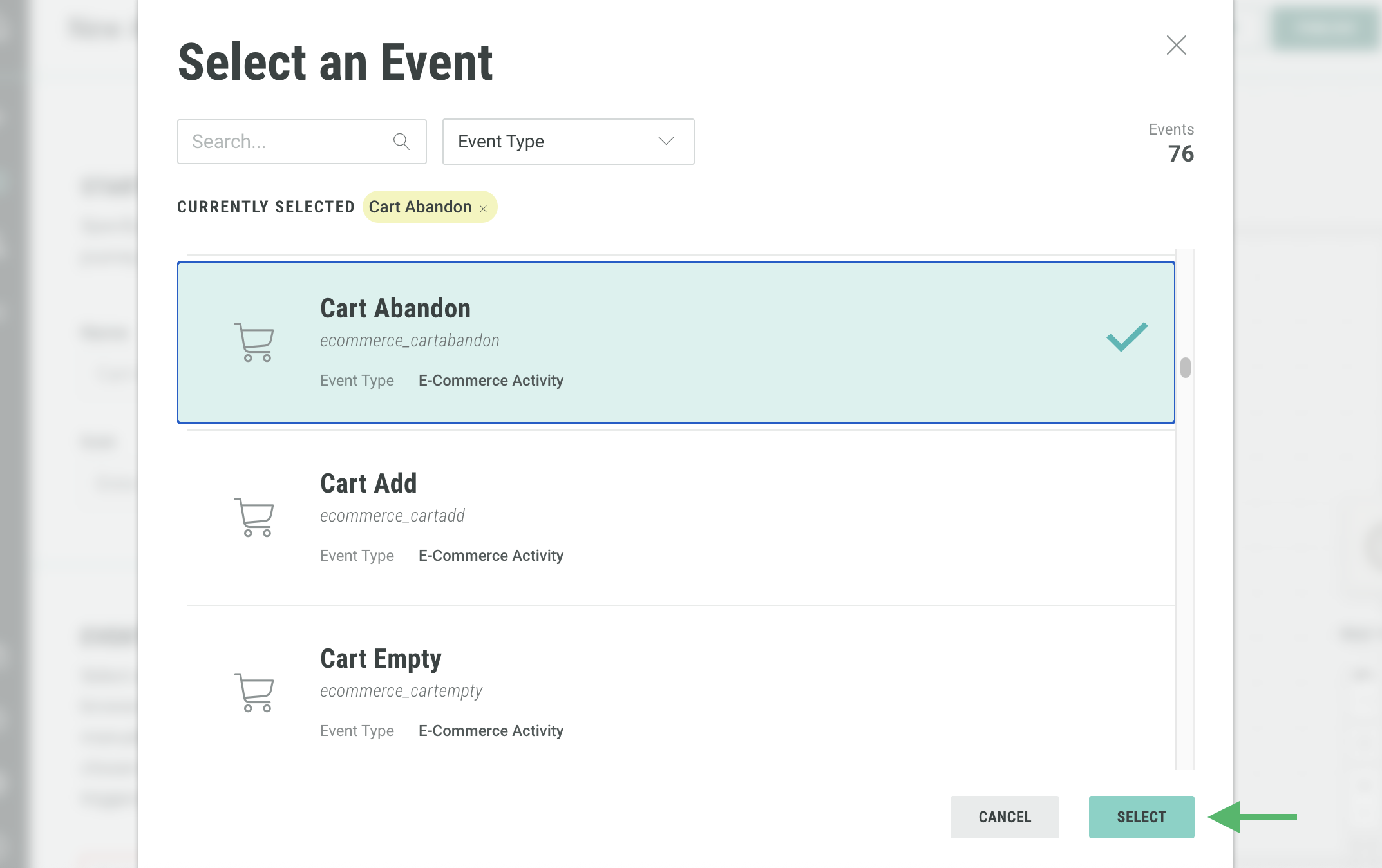Click the Cart Abandon event title
The image size is (1382, 868).
coord(395,308)
